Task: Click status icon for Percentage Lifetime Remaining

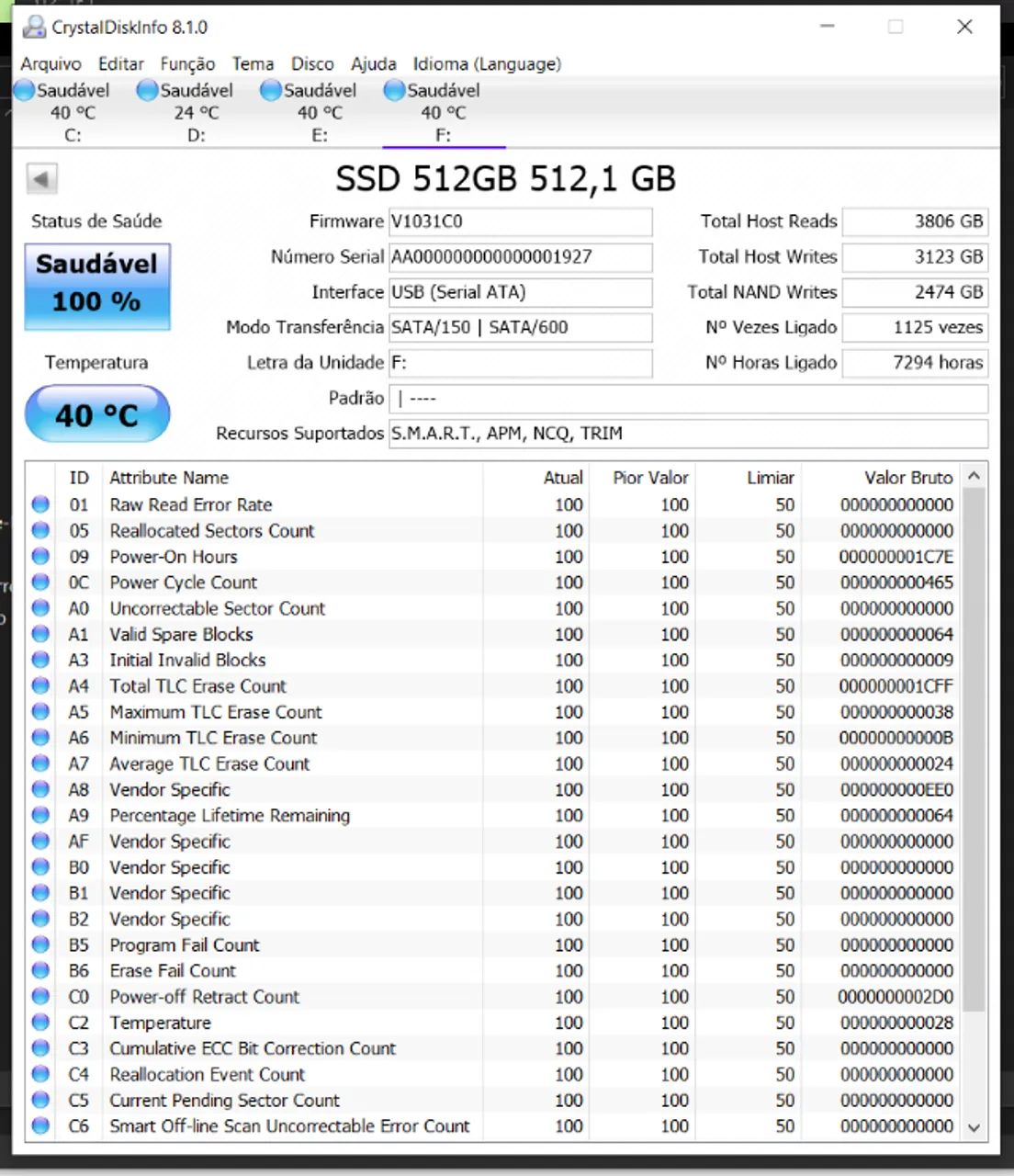Action: [x=40, y=815]
